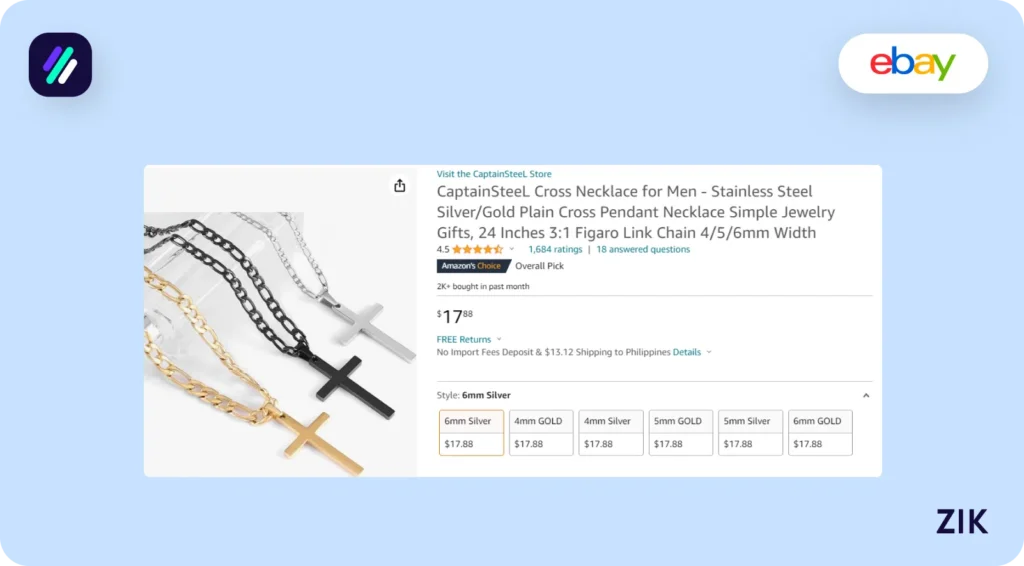
Task: Select the 4mm GOLD style option
Action: 541,432
